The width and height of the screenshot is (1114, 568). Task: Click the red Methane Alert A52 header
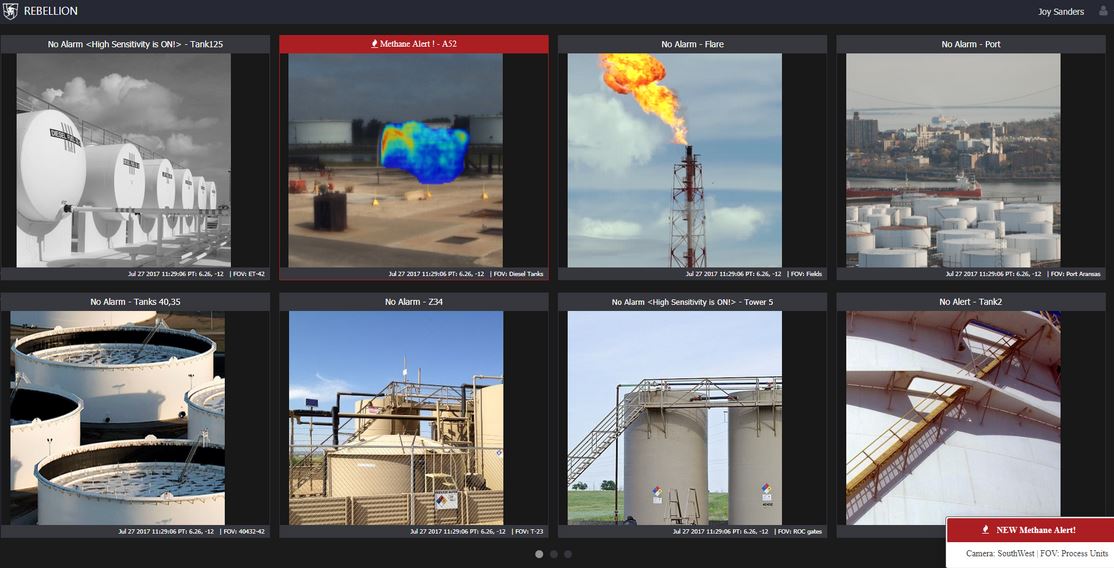(414, 44)
